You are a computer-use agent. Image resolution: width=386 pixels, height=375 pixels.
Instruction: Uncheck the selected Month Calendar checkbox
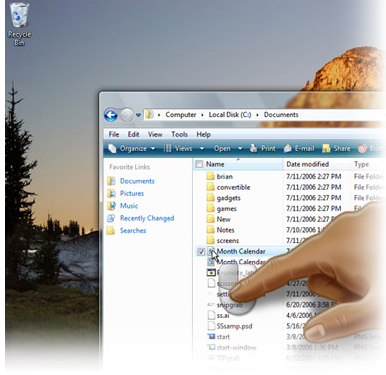pos(201,252)
